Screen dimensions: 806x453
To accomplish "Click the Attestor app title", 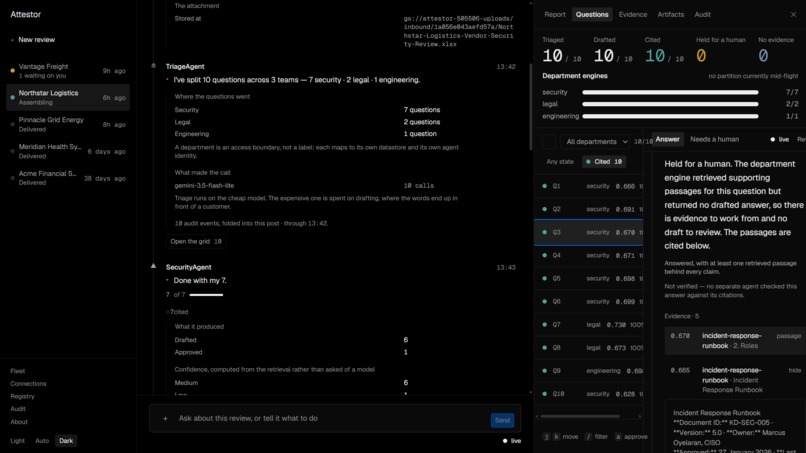I will click(x=25, y=14).
